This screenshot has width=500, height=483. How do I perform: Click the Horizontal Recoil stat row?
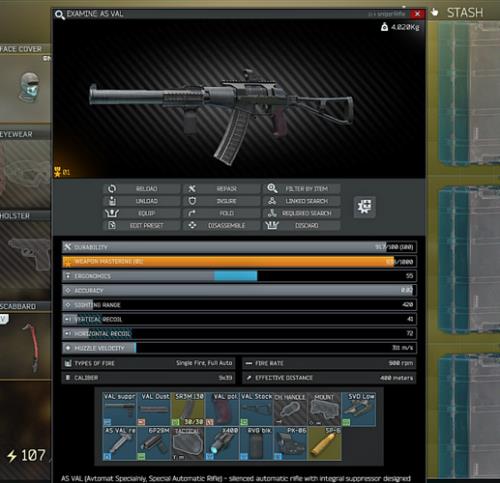point(239,333)
